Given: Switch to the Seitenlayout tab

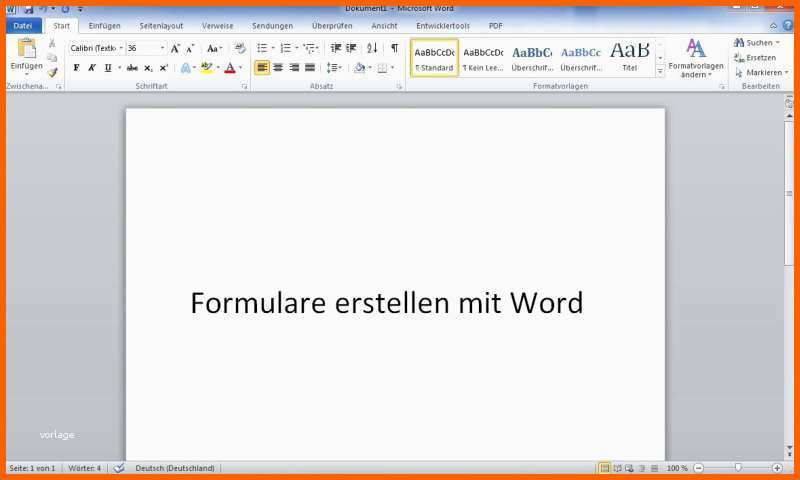Looking at the screenshot, I should [161, 26].
